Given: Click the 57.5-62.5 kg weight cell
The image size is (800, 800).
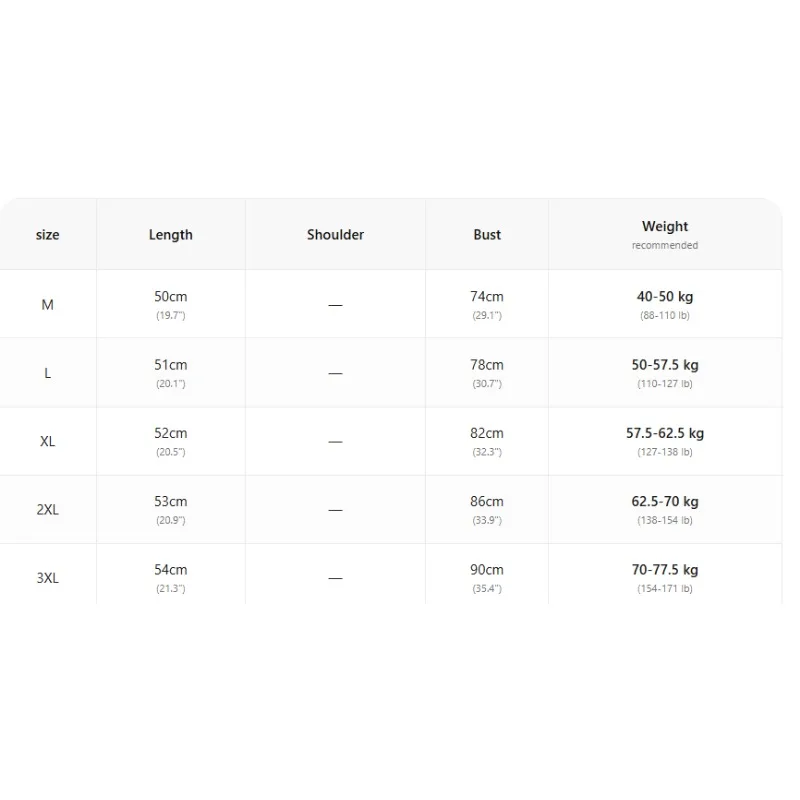Looking at the screenshot, I should click(x=665, y=441).
